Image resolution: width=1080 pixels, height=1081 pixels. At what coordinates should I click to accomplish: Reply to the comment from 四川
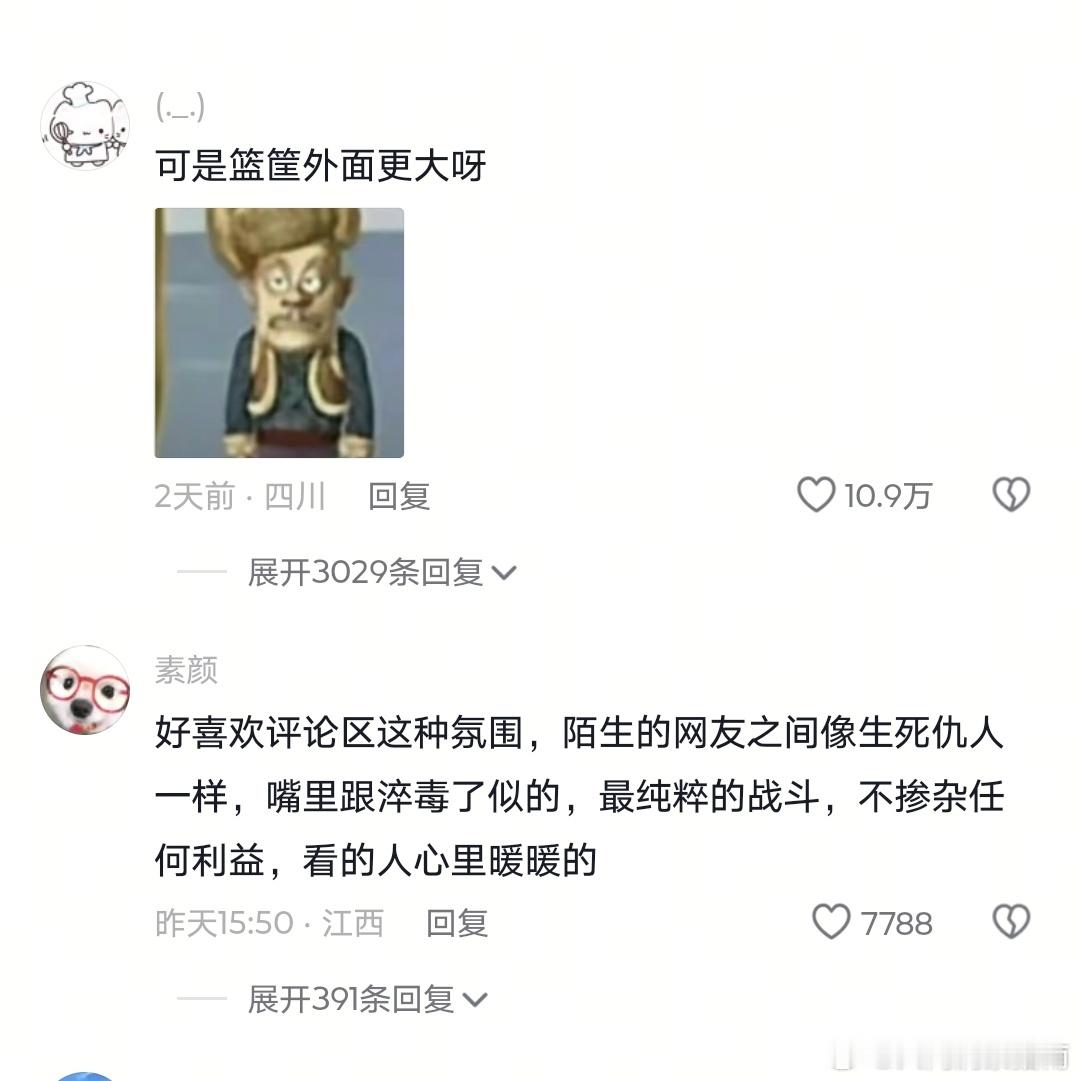[x=399, y=496]
